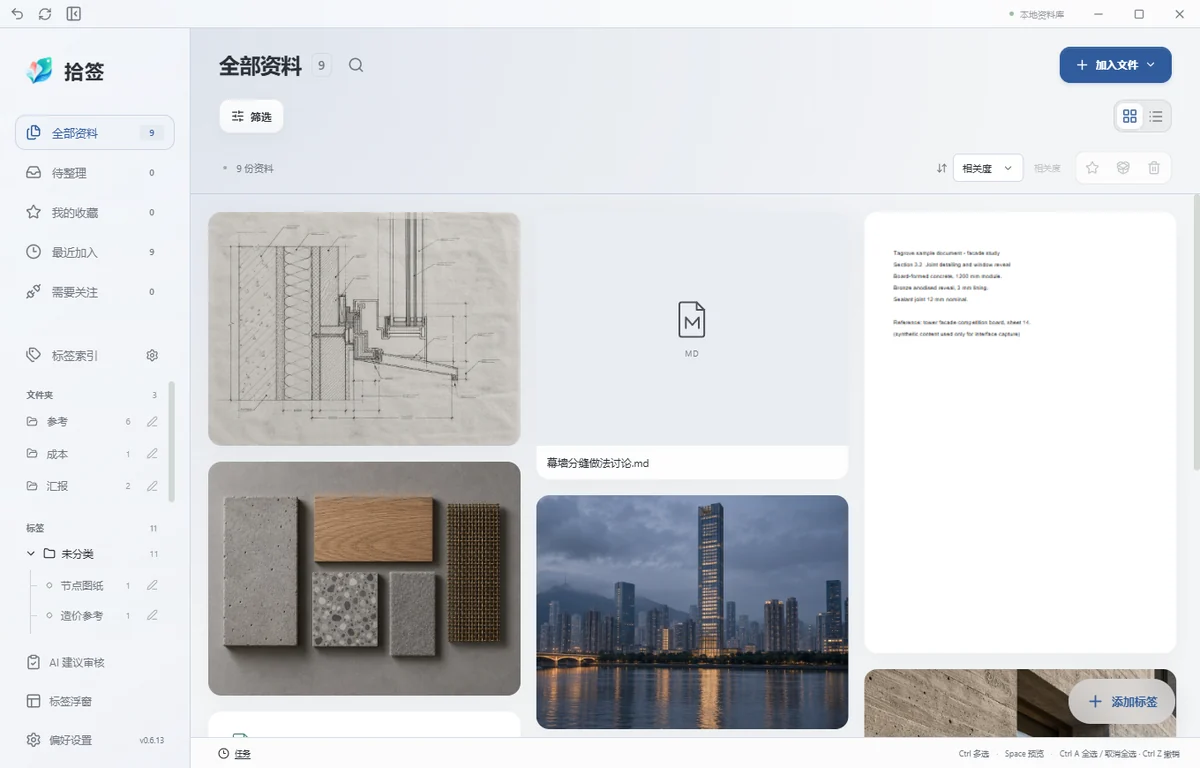Screen dimensions: 1200x768
Task: Select the wall section drawing thumbnail
Action: point(364,329)
